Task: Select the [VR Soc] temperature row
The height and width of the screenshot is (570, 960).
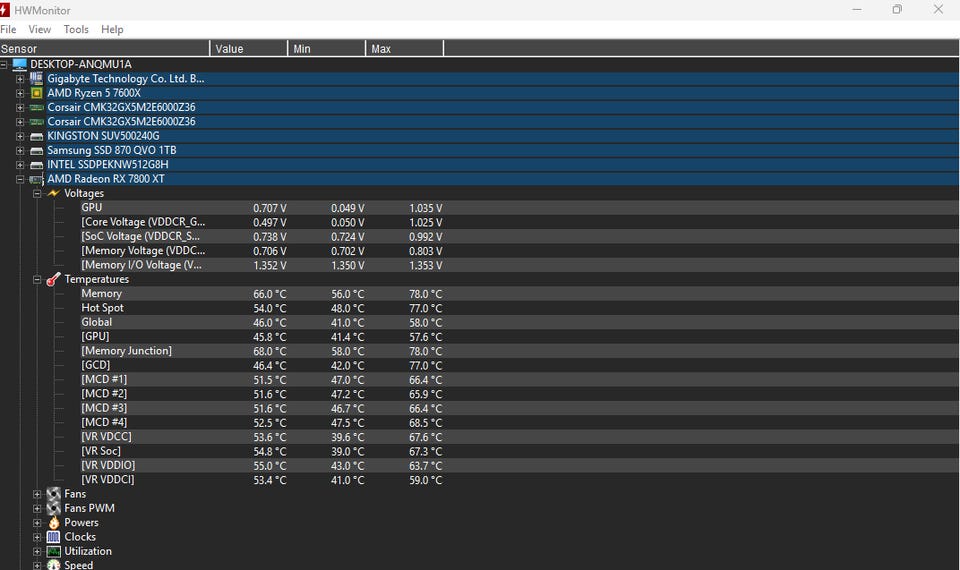Action: point(101,451)
